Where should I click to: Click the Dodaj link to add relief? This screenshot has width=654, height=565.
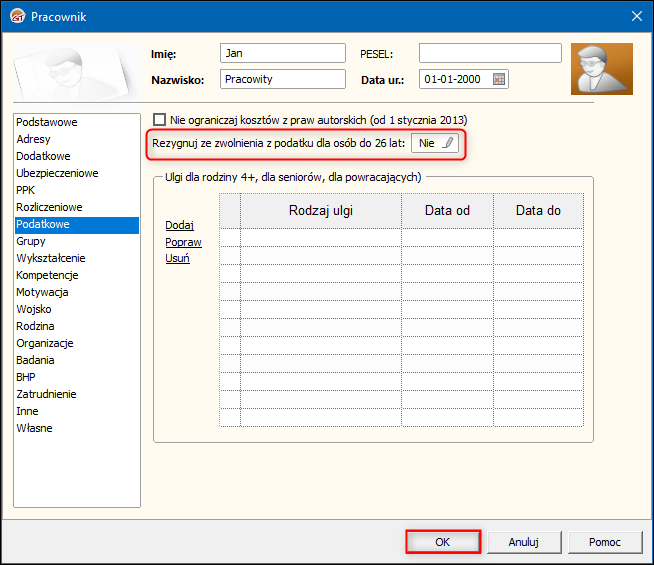point(179,225)
